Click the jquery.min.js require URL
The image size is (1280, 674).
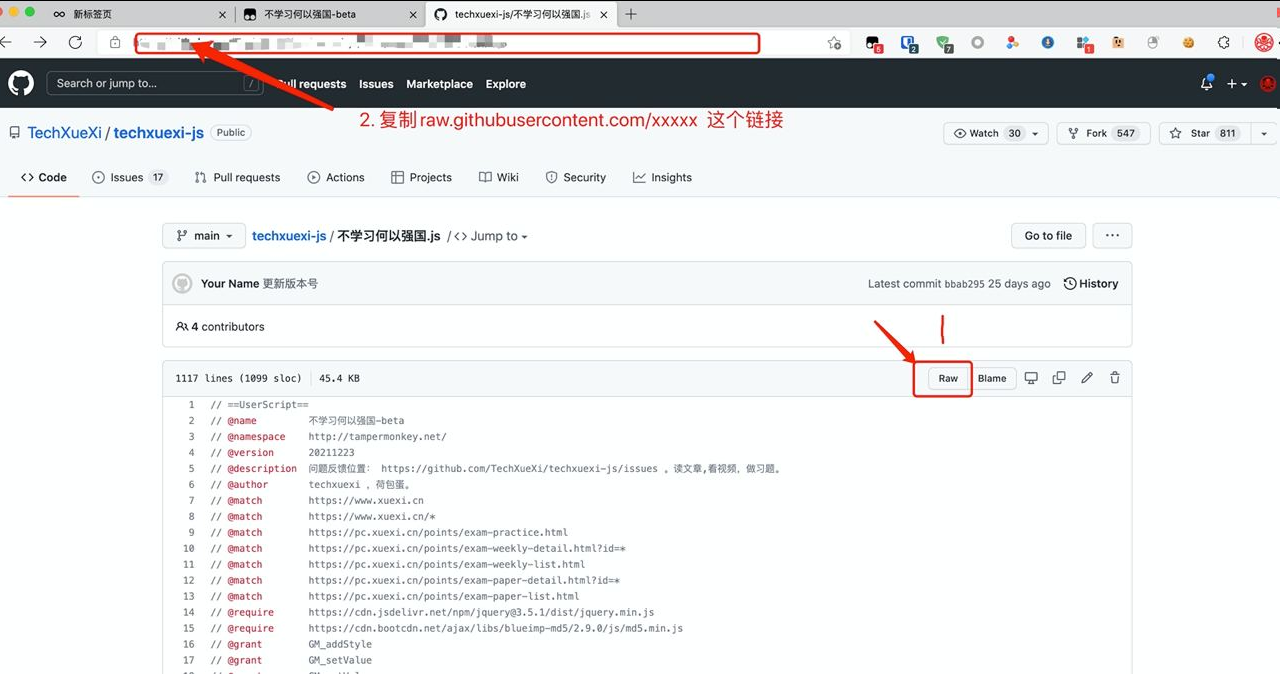481,613
